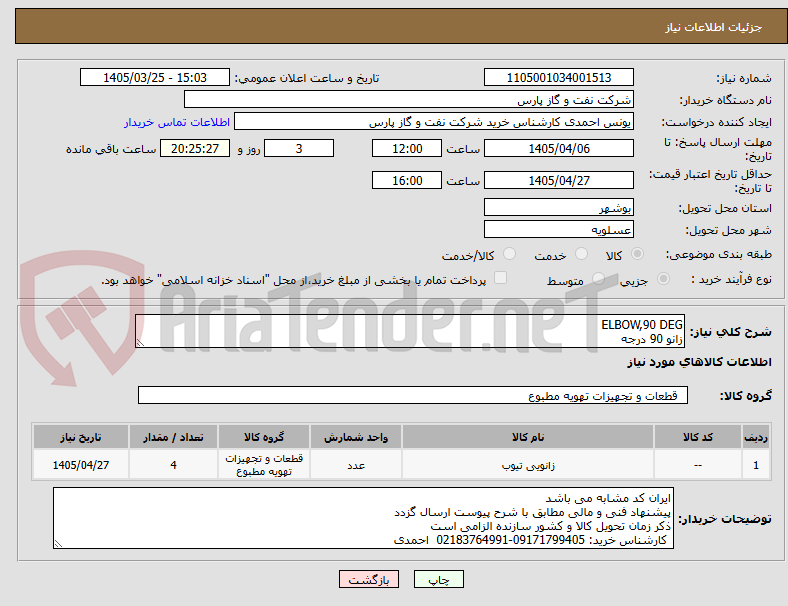Click the resize handle of description textarea
The height and width of the screenshot is (606, 788).
(x=140, y=343)
